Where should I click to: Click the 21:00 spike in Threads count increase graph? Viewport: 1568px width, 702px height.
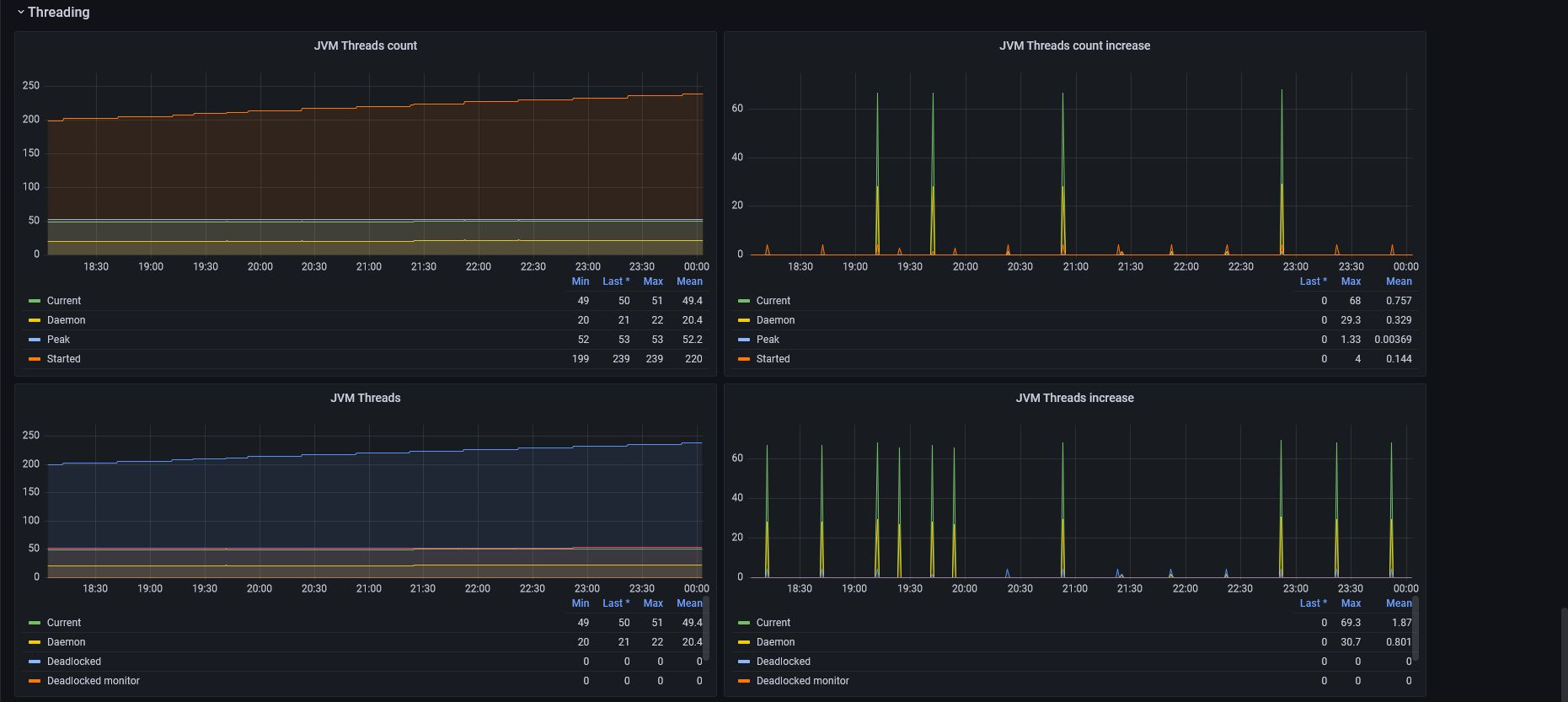point(1062,173)
